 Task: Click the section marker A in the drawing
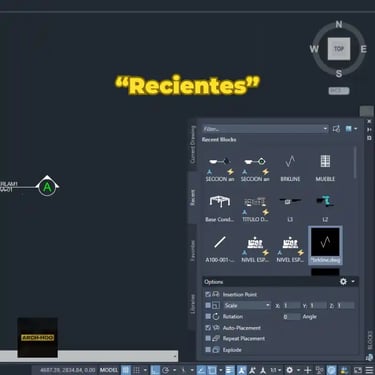47,187
